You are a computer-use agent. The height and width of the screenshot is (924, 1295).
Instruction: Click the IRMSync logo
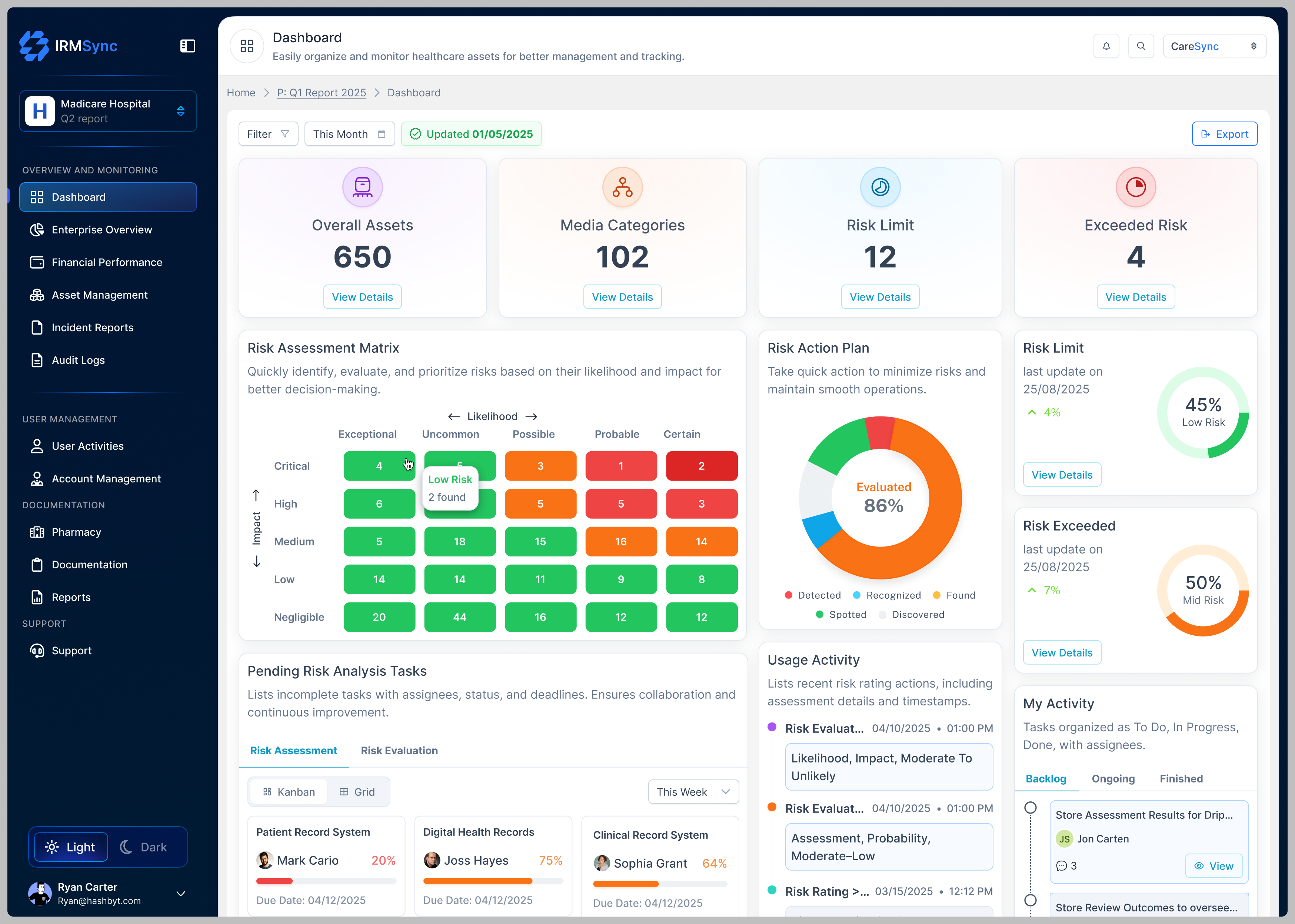point(68,46)
